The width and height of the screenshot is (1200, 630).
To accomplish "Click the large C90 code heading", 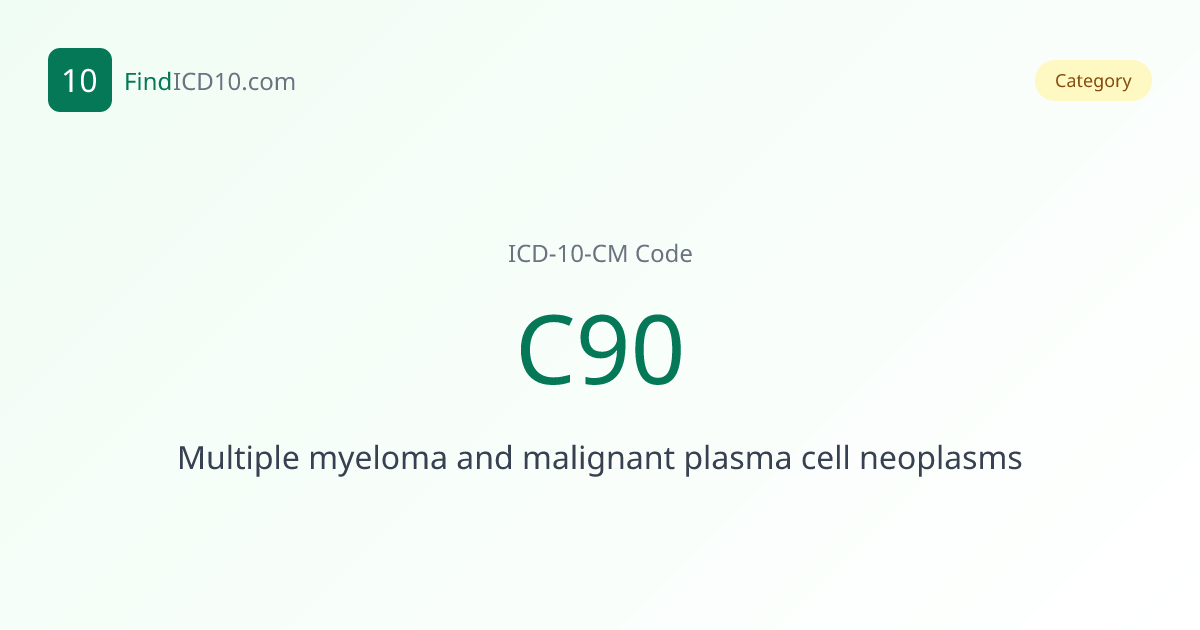I will coord(600,352).
